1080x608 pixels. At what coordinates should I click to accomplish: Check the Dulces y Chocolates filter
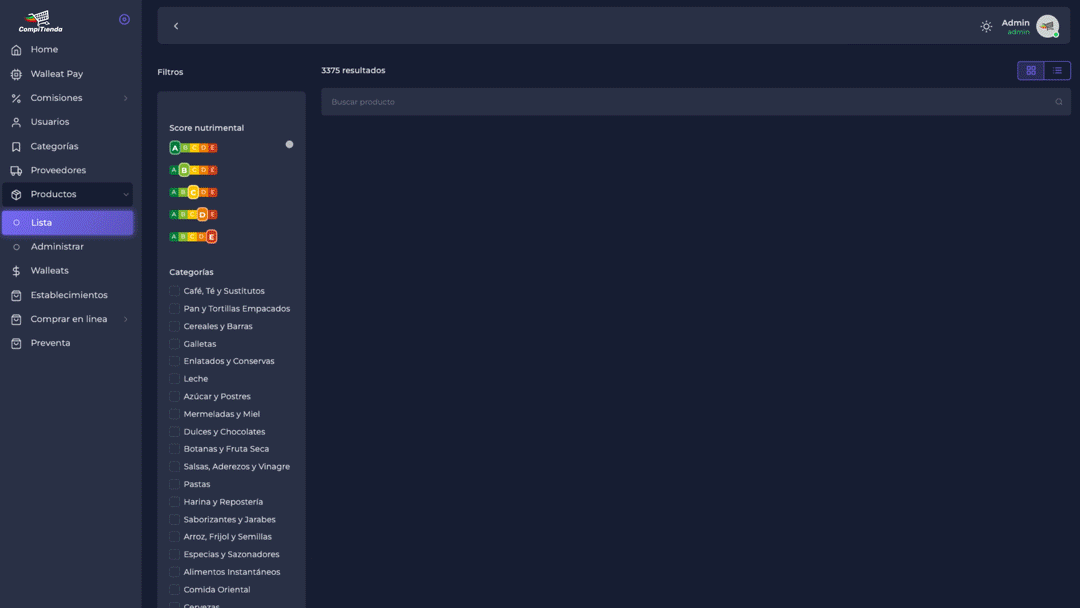pos(176,431)
